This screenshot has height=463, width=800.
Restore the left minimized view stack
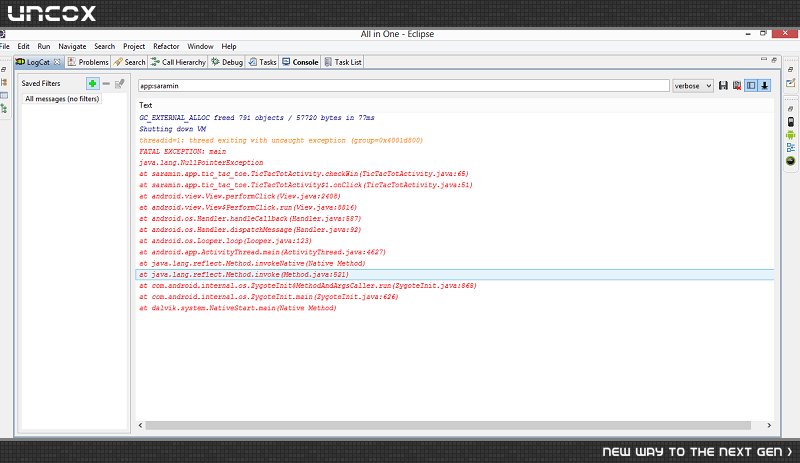[4, 69]
